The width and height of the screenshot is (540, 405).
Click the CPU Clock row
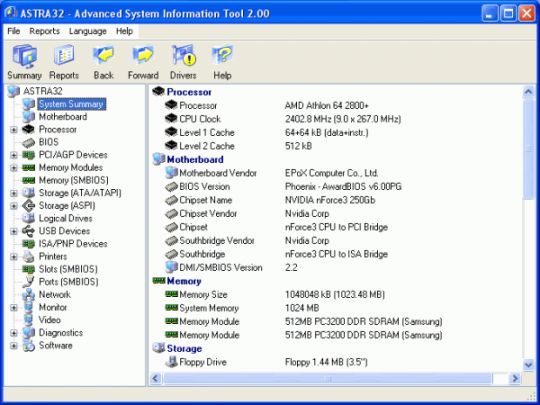(x=282, y=119)
